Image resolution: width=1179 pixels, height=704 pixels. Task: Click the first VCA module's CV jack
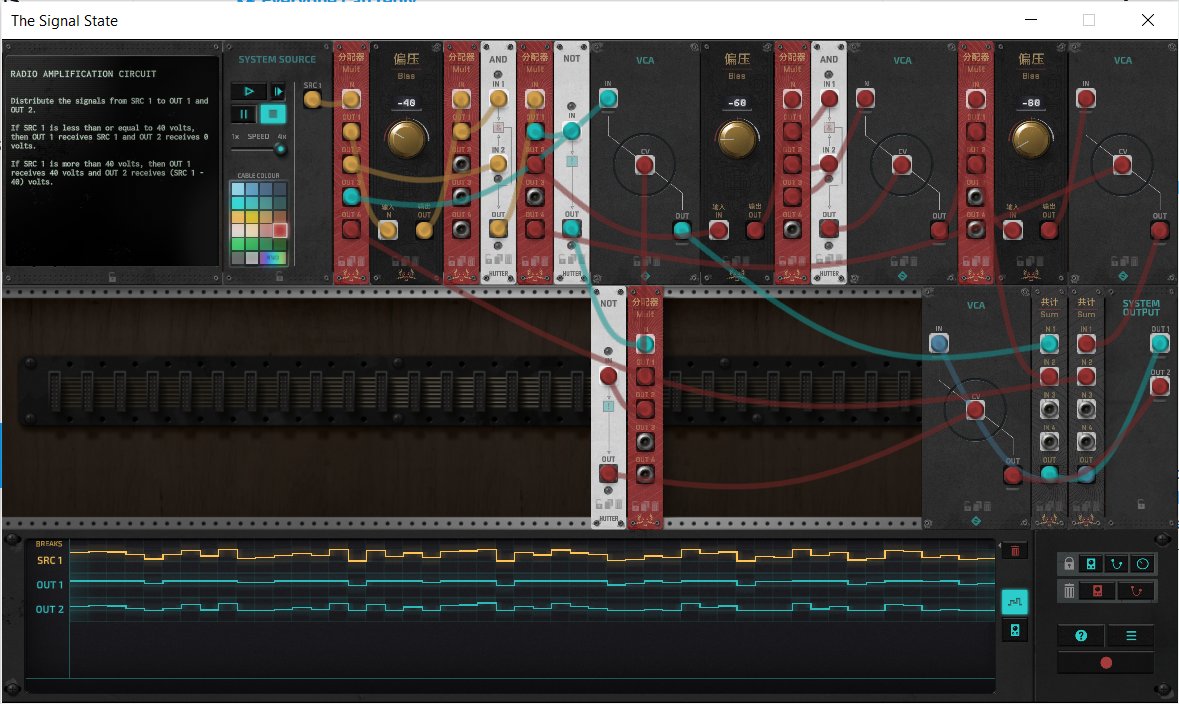point(644,165)
